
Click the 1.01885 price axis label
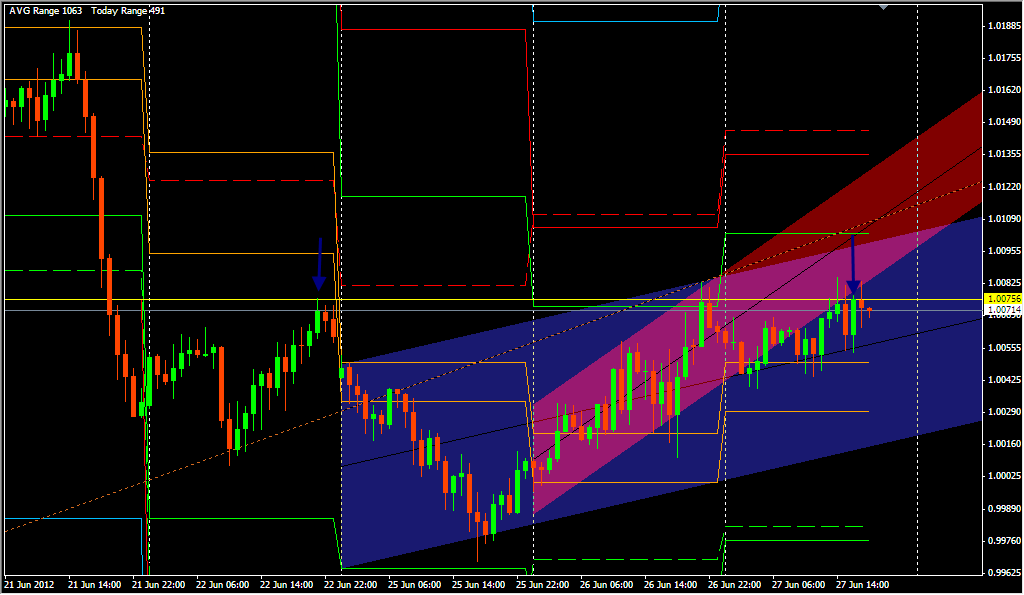point(1004,26)
